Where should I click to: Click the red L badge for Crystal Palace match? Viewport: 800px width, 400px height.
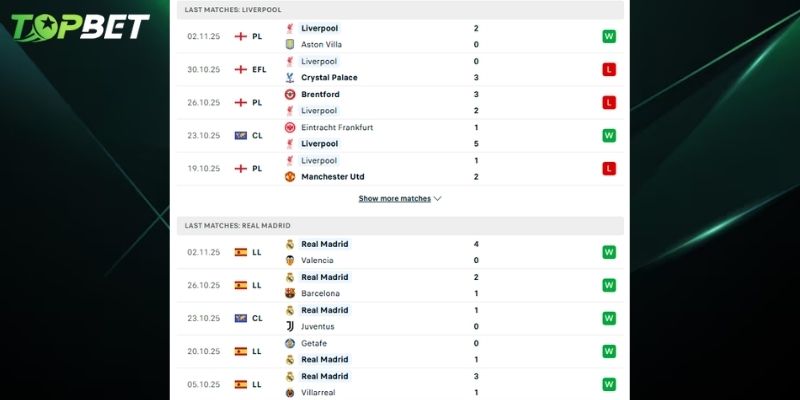click(x=608, y=69)
